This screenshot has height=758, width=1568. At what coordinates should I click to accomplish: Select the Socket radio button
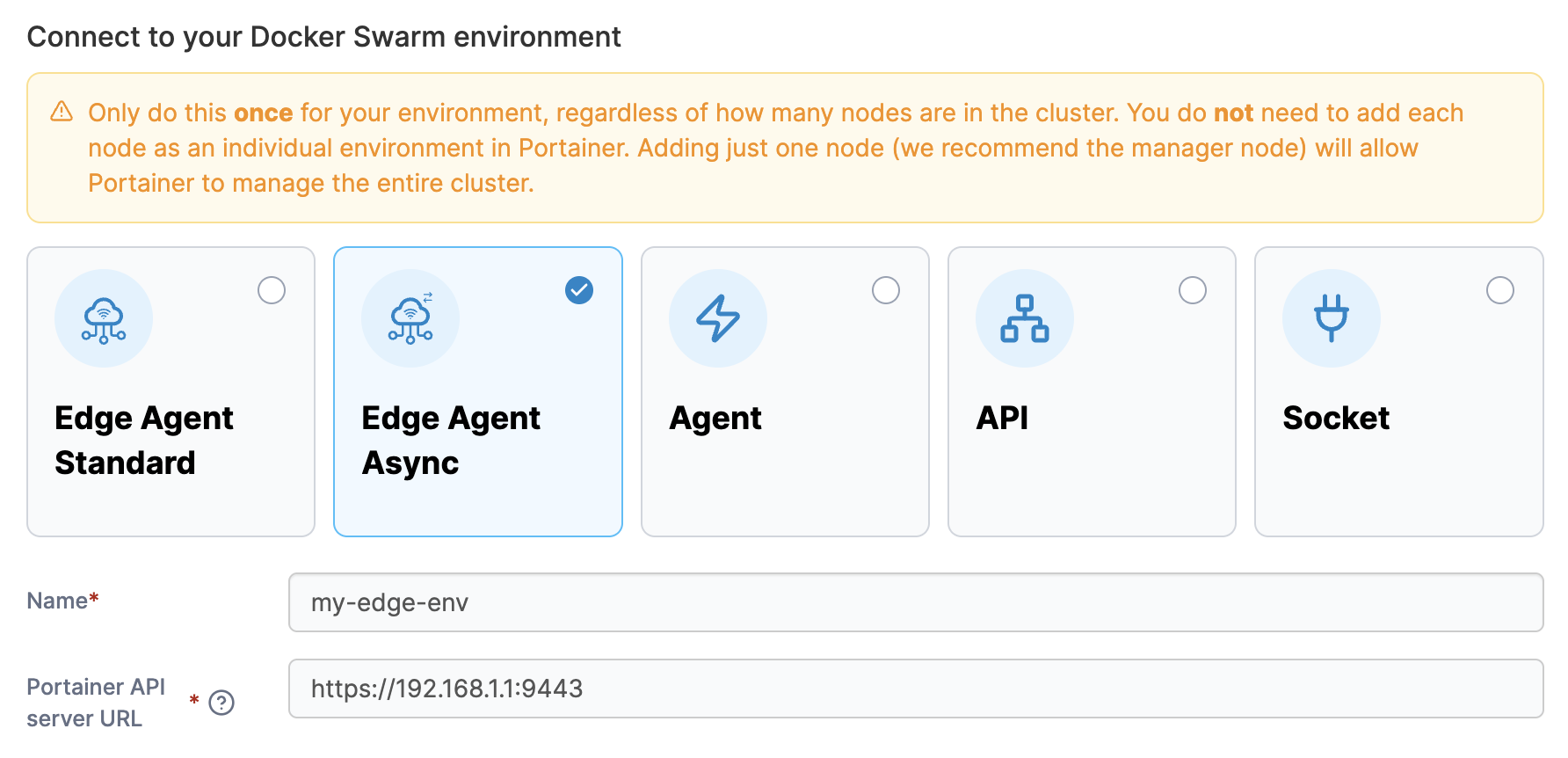[1499, 290]
